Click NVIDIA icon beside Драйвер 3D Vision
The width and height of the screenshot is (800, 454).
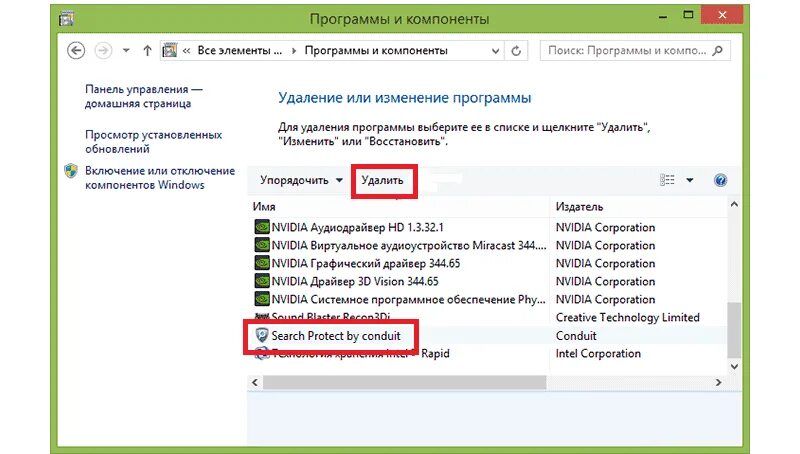[262, 281]
